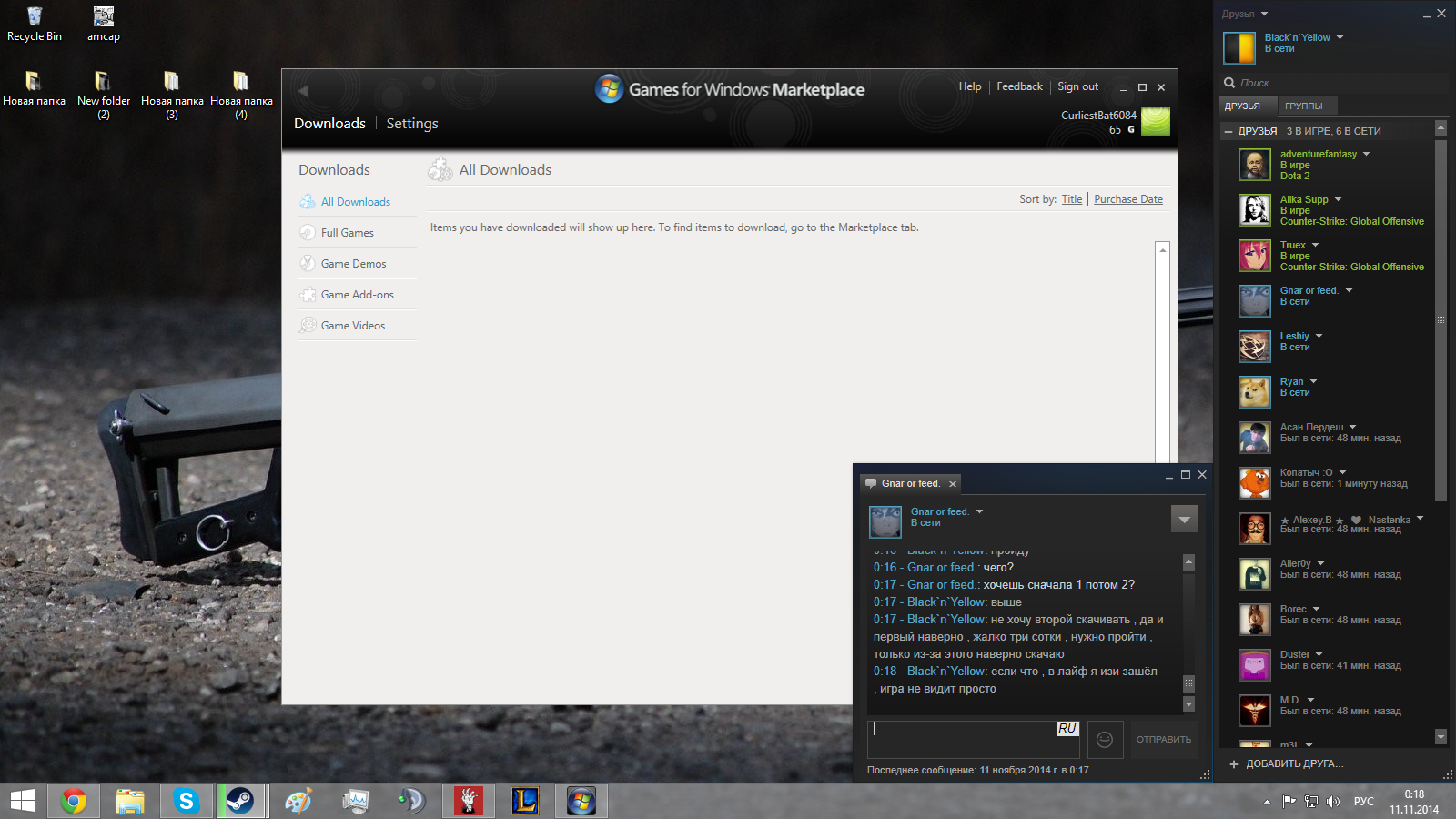Select the amcap desktop icon

click(104, 25)
